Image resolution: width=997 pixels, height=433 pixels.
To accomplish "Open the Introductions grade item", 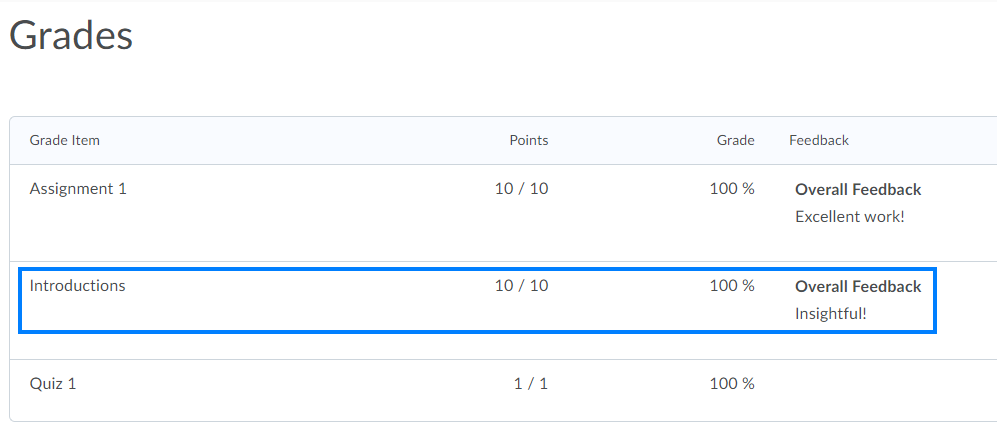I will tap(77, 285).
